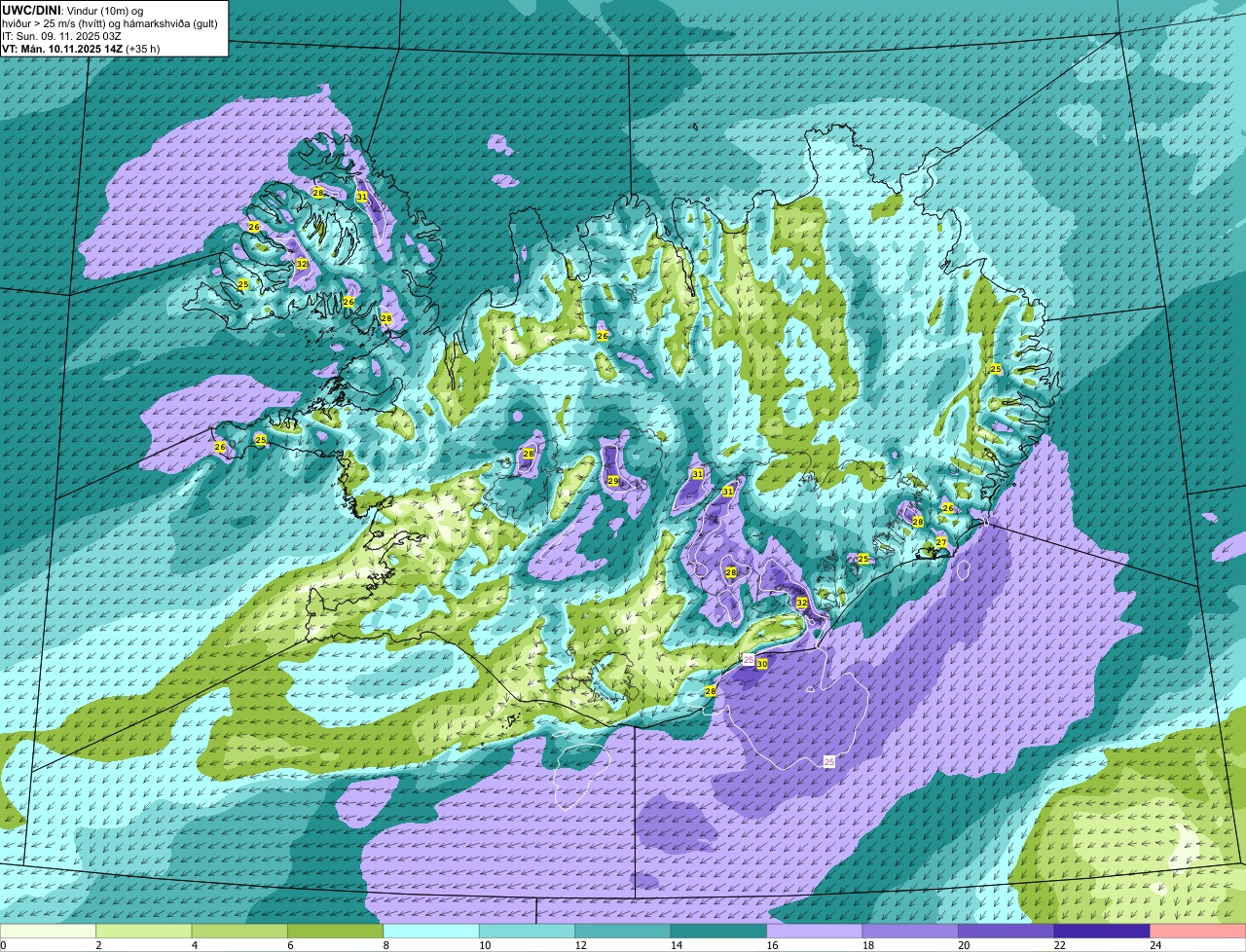This screenshot has height=952, width=1246.
Task: Select the 'IT: Sun. 09. 11. 2025 03Z' line
Action: (x=62, y=36)
